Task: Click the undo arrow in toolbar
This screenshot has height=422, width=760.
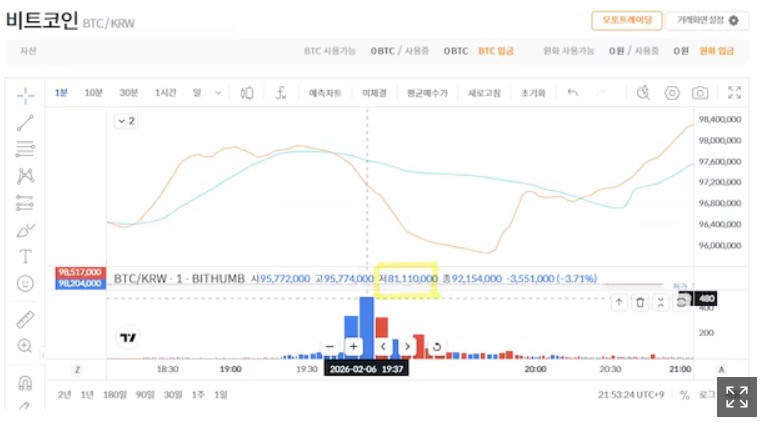Action: [x=572, y=92]
